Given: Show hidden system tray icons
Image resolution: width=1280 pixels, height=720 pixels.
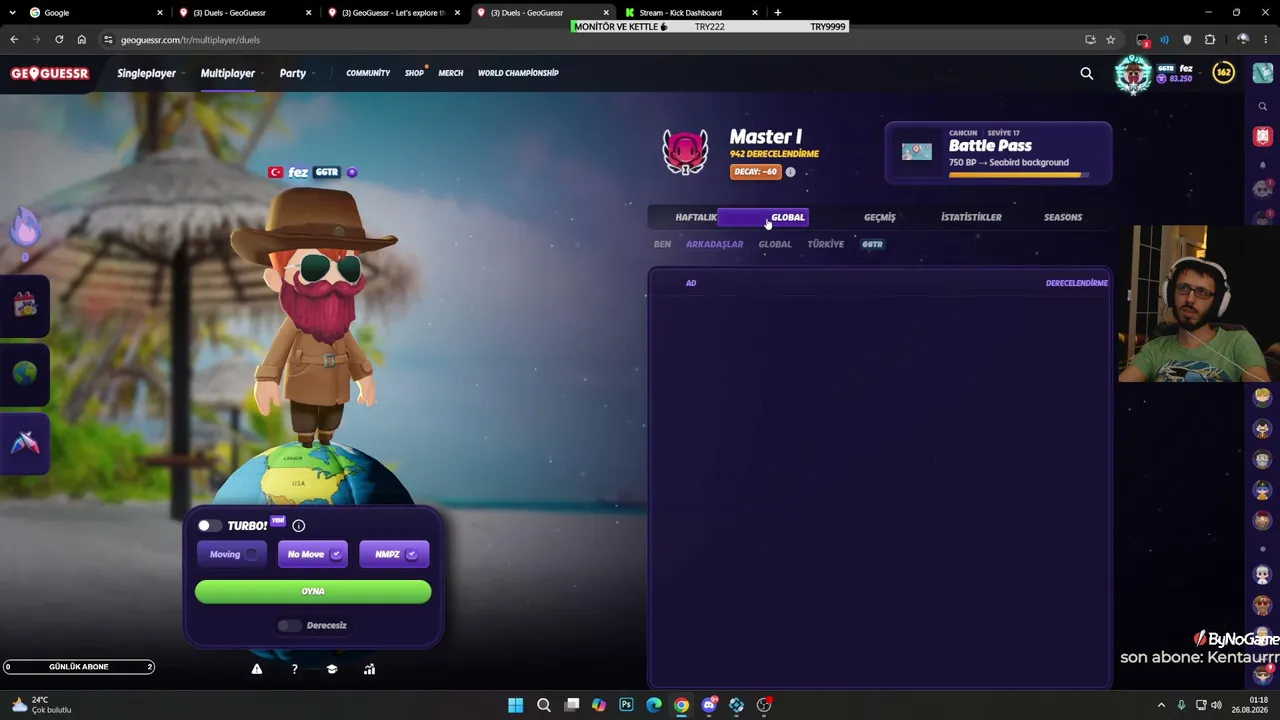Looking at the screenshot, I should click(1161, 705).
